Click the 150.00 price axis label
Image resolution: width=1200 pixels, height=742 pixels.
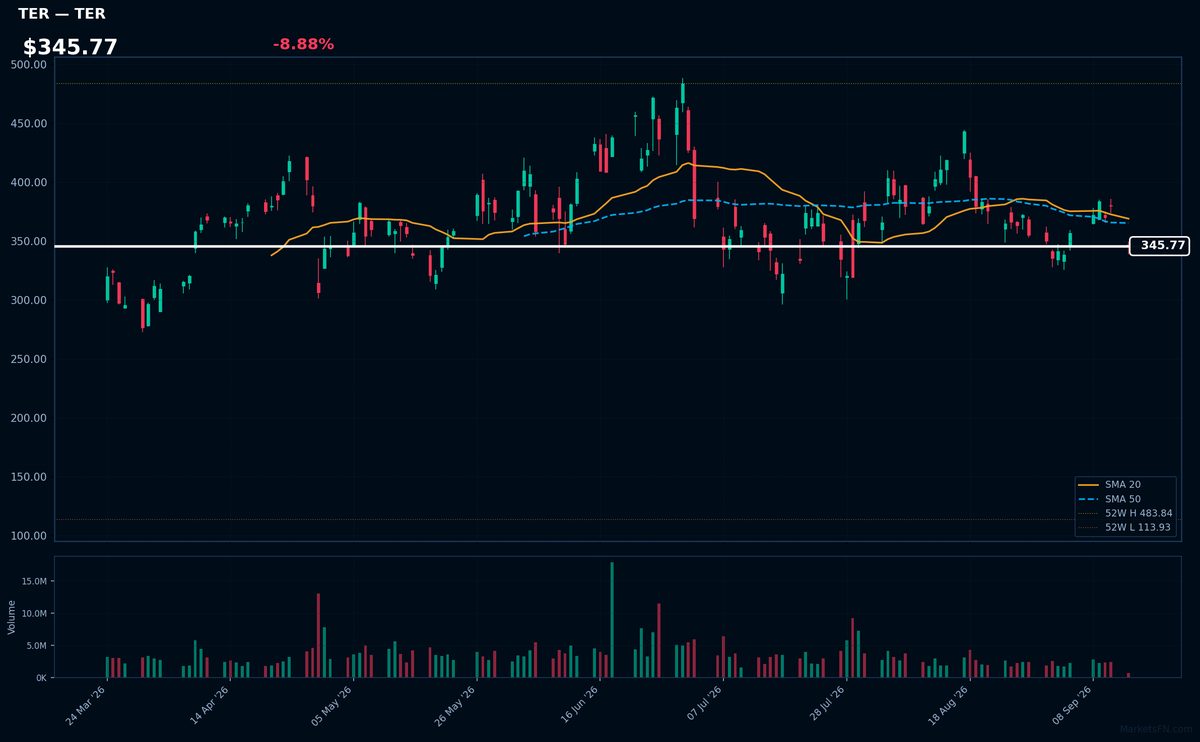click(28, 477)
